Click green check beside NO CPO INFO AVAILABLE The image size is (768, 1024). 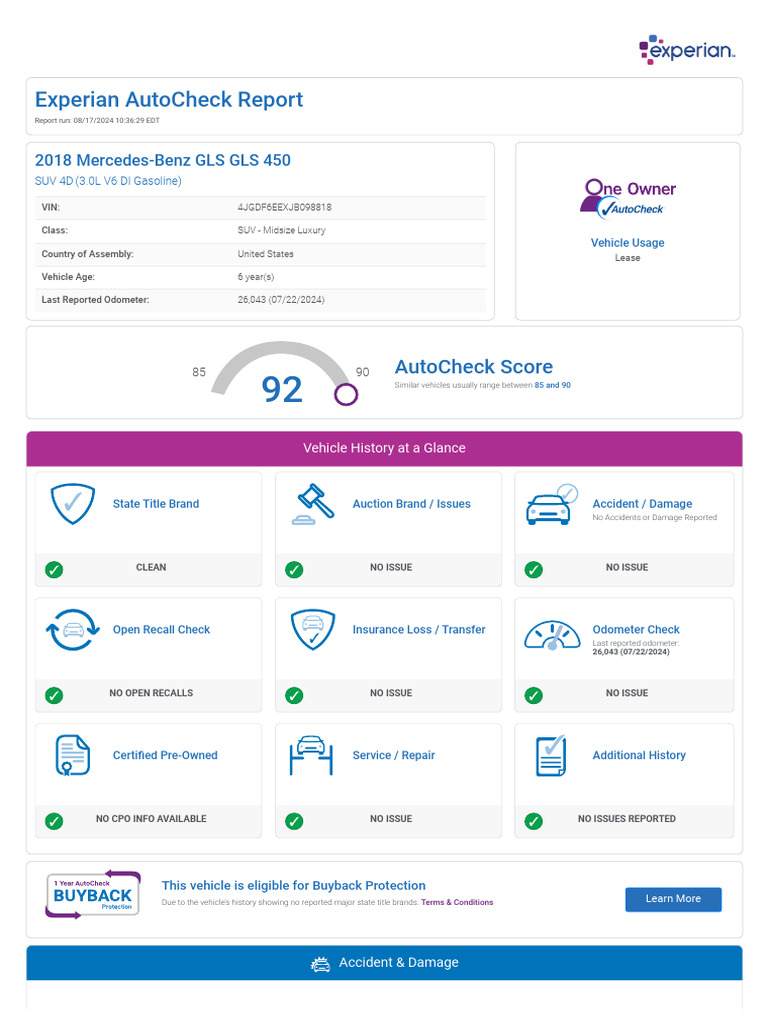click(x=54, y=821)
